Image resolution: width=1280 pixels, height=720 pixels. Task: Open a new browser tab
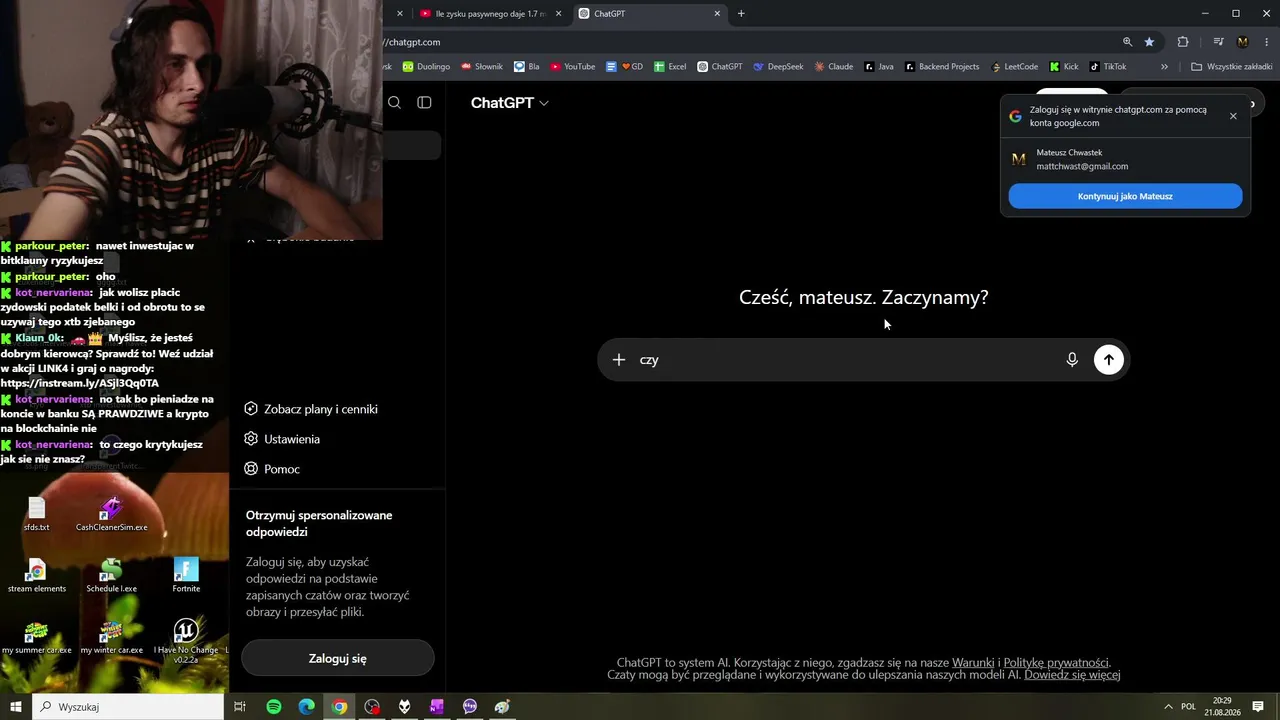coord(741,14)
